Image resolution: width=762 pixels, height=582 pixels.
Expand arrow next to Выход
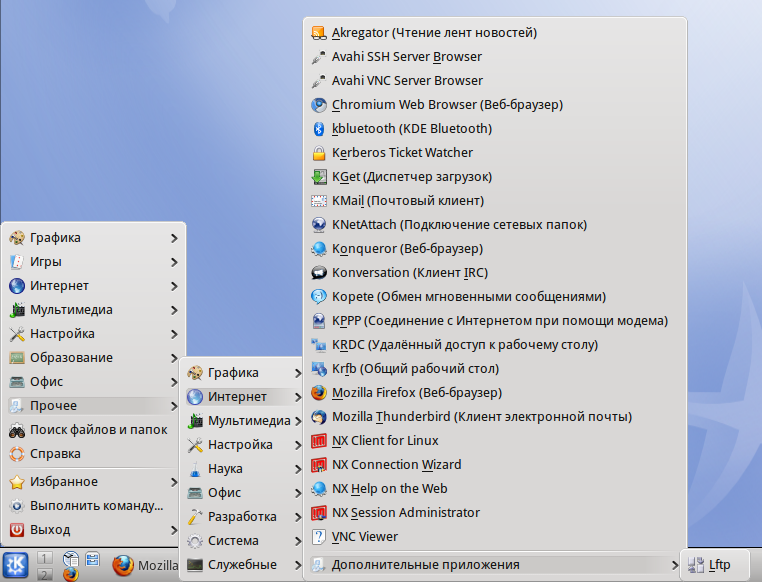click(x=174, y=530)
